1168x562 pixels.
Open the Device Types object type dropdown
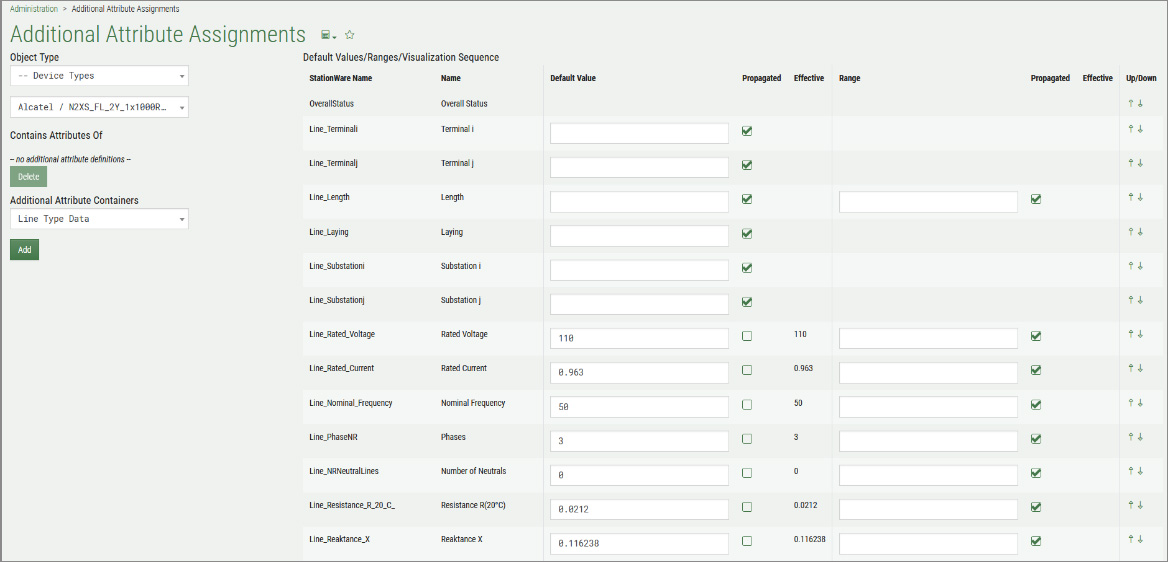point(99,76)
